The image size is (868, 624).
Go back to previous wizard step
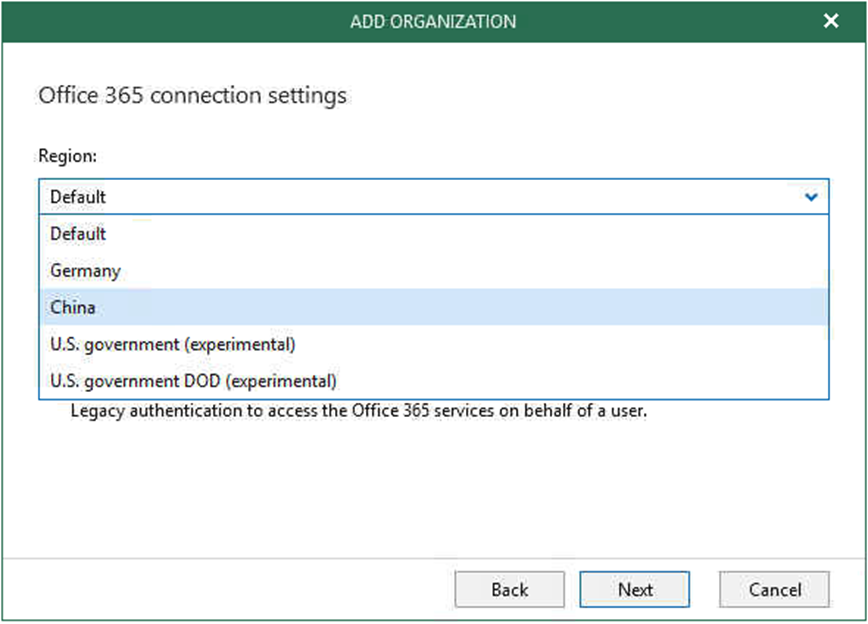(509, 590)
